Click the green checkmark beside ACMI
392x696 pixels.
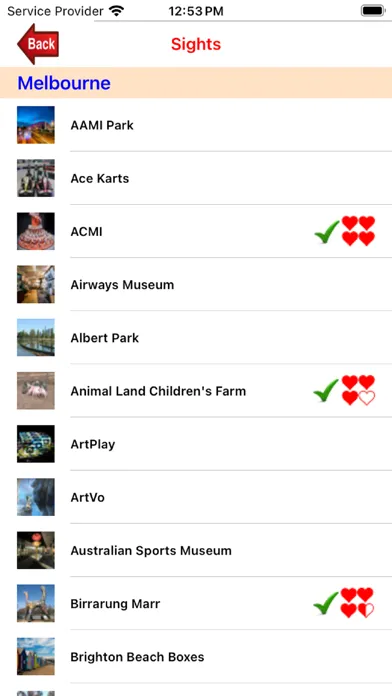pyautogui.click(x=327, y=232)
